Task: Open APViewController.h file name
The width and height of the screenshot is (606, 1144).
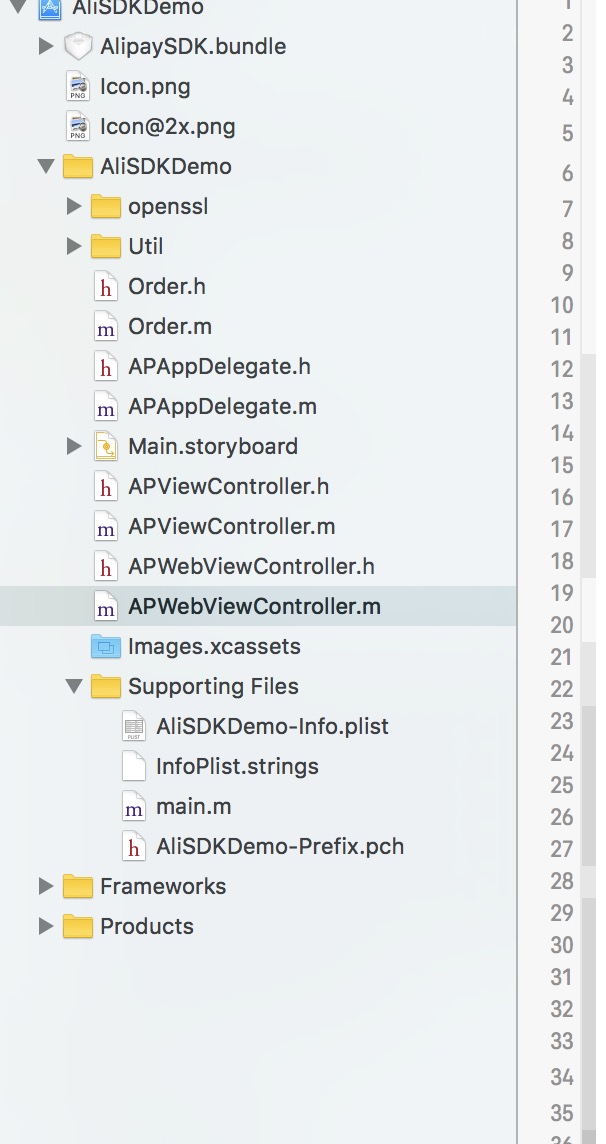Action: pos(228,487)
